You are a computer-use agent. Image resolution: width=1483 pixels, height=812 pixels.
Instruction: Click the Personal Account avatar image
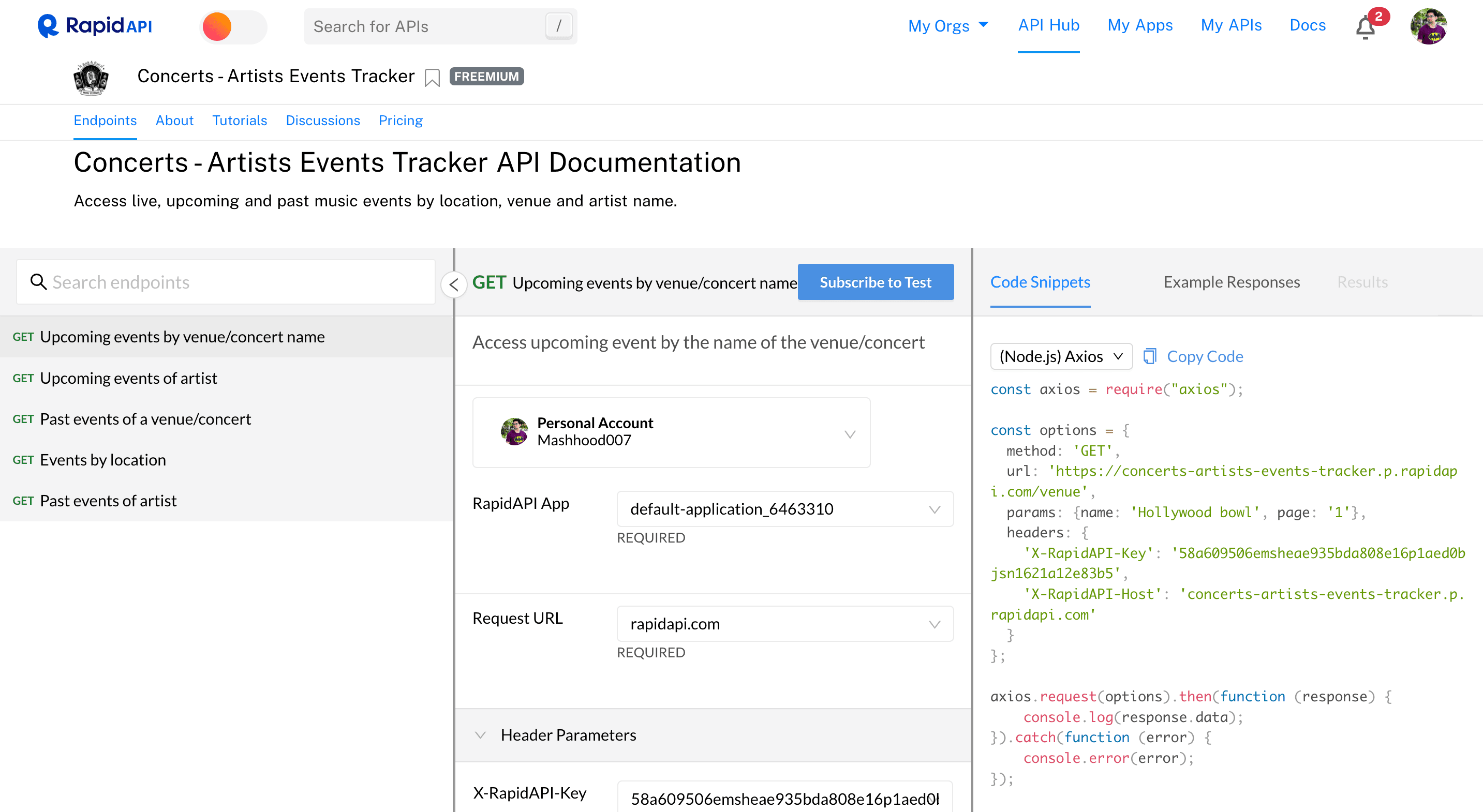pos(514,432)
